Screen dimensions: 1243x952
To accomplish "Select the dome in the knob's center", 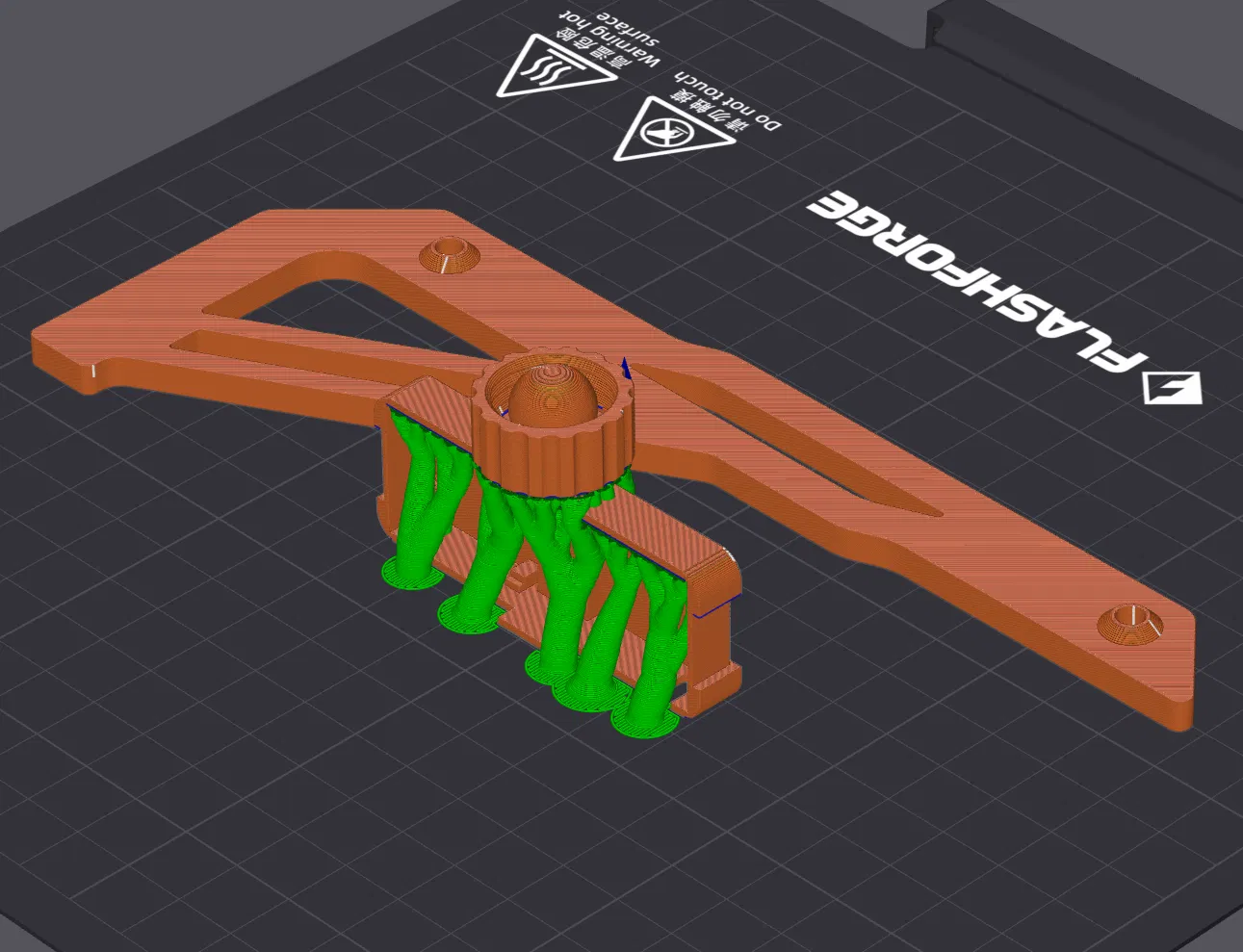I will coord(551,395).
